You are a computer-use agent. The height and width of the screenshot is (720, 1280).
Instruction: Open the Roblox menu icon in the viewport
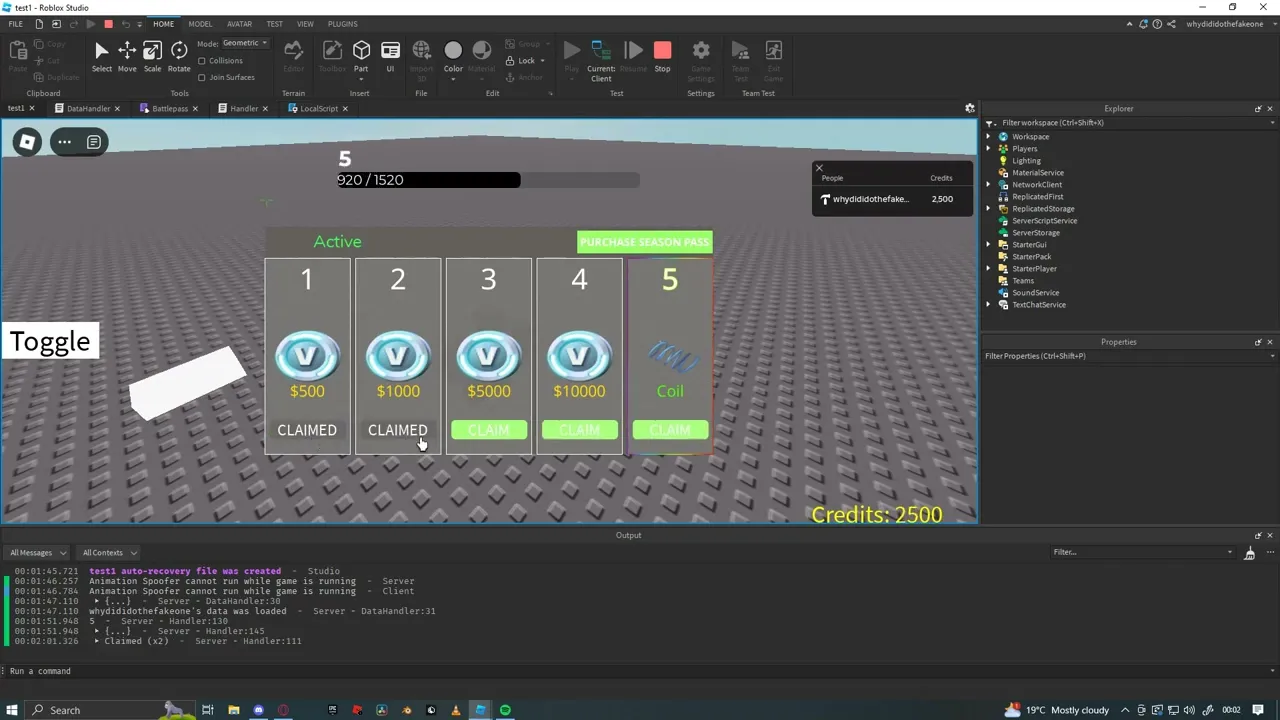pos(27,142)
